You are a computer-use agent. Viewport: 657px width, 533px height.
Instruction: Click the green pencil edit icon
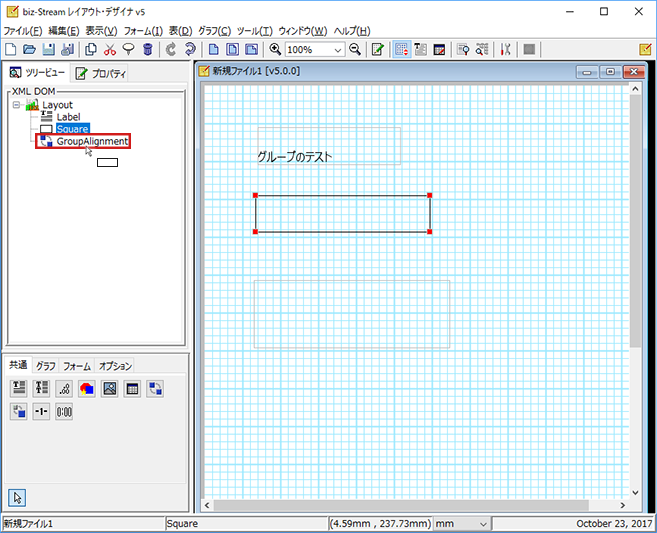tap(378, 49)
